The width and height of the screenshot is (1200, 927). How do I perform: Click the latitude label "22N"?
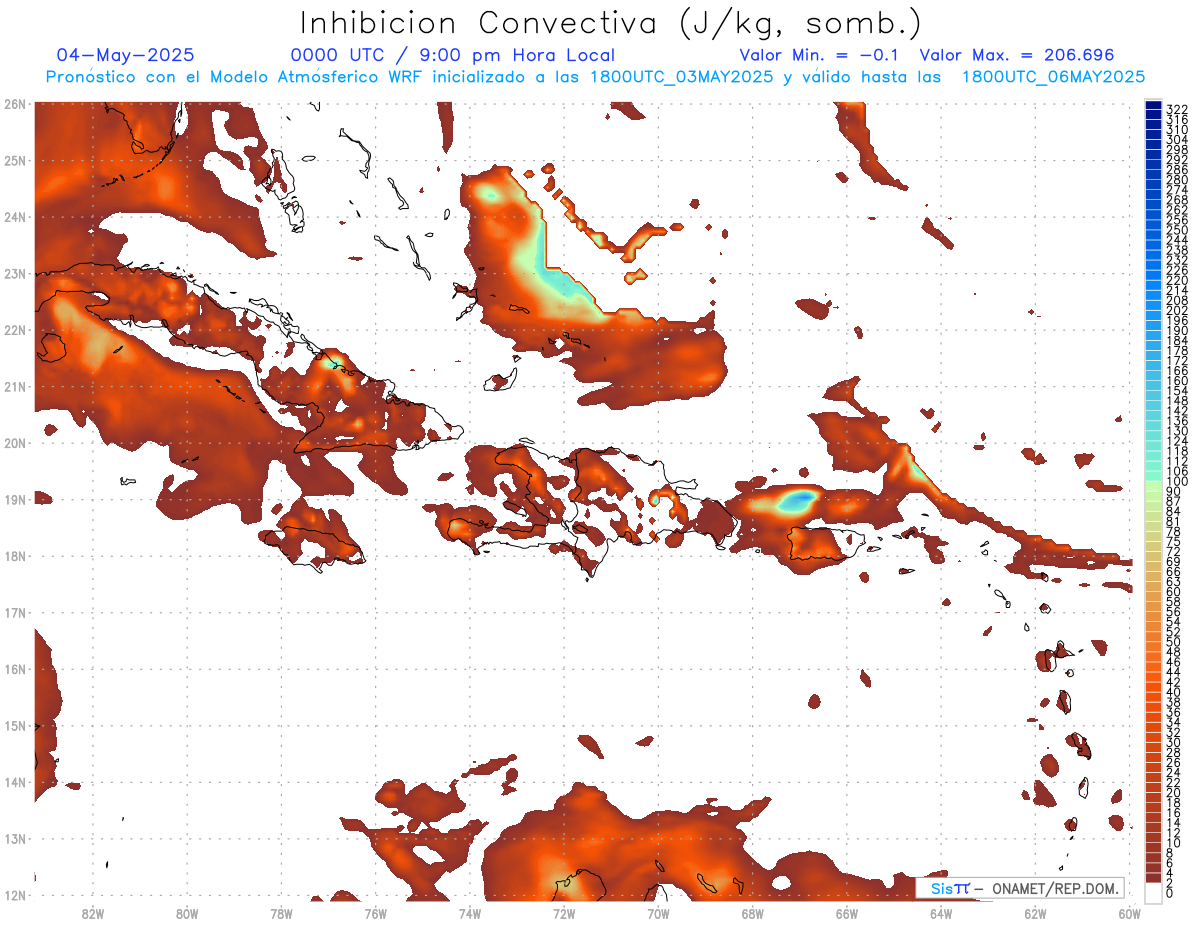[15, 330]
